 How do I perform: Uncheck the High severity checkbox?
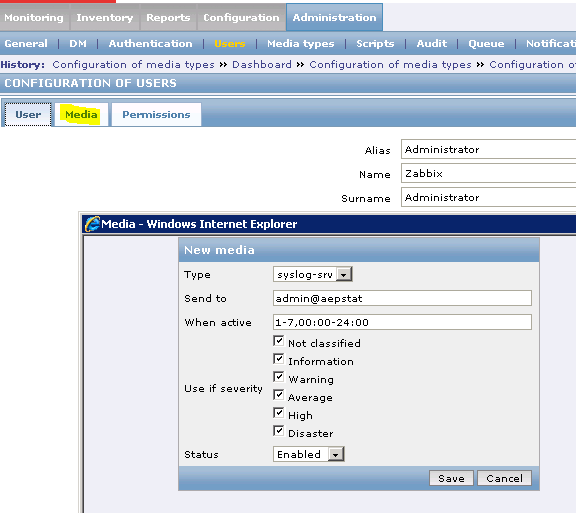click(278, 413)
